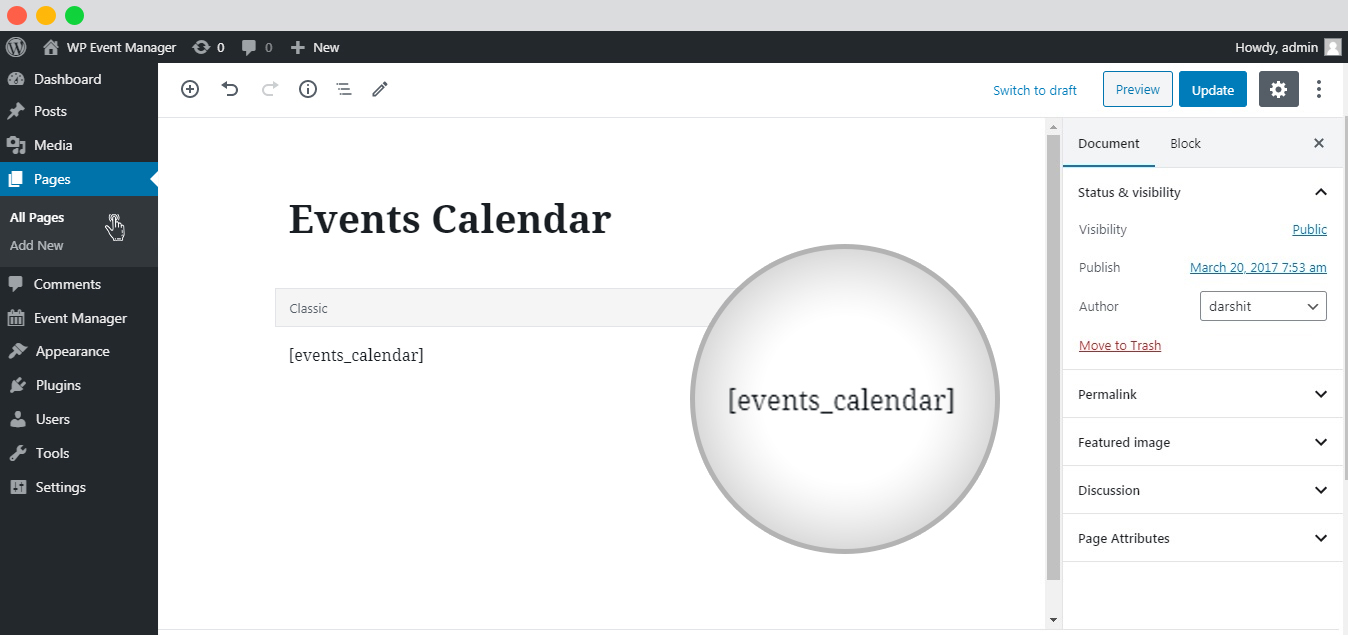Switch to the Block tab
This screenshot has width=1348, height=635.
(1185, 143)
